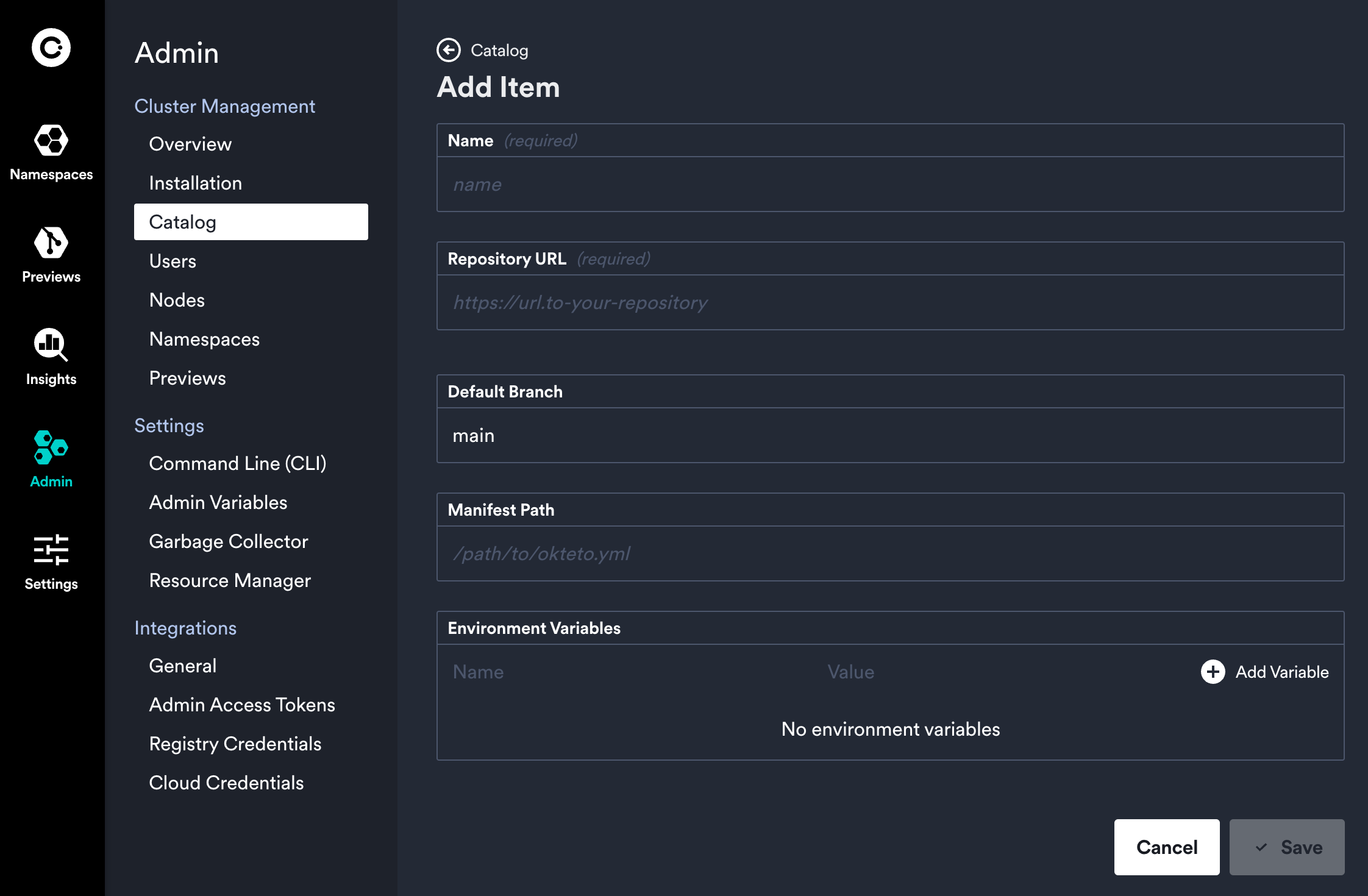
Task: Click the Registry Credentials link
Action: pyautogui.click(x=235, y=744)
